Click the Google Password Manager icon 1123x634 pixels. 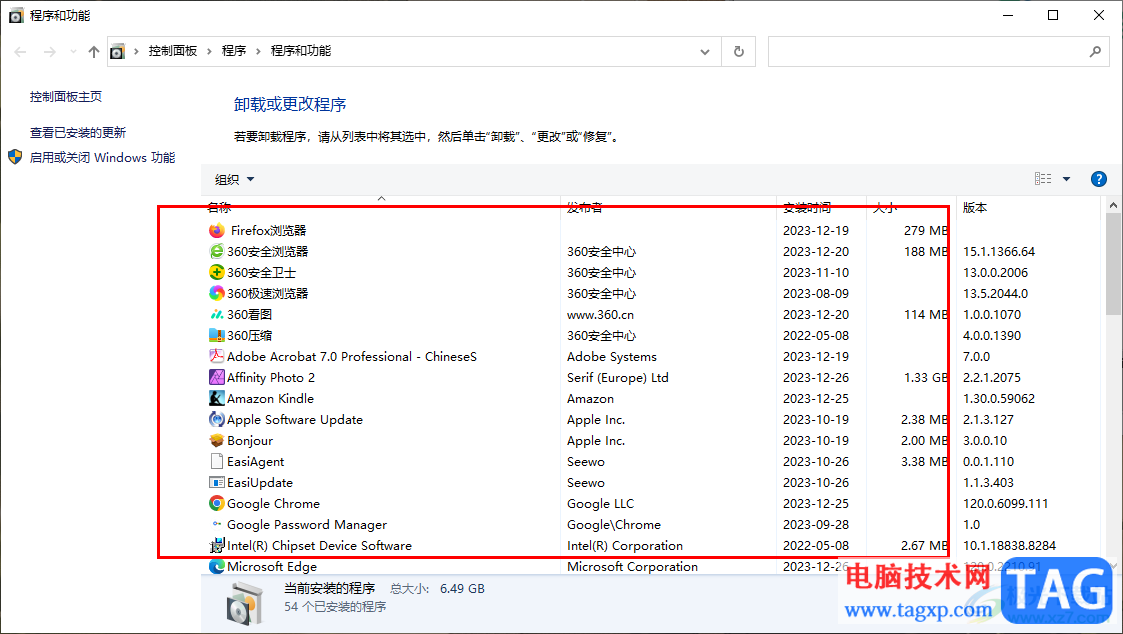click(x=216, y=524)
